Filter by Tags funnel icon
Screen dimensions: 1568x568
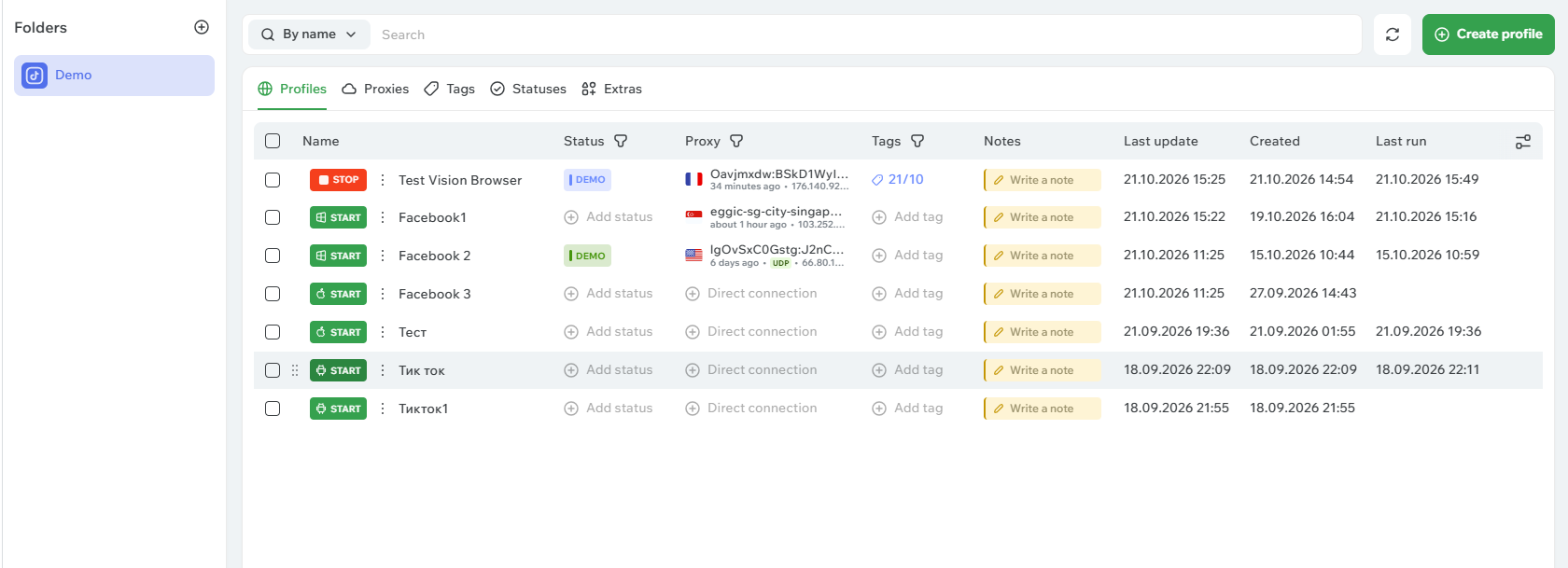(x=917, y=141)
